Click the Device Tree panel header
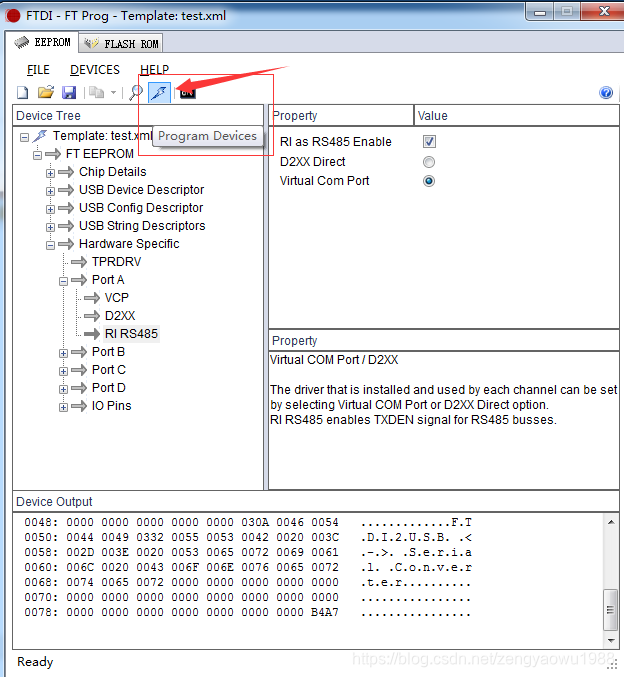This screenshot has width=624, height=677. tap(138, 116)
